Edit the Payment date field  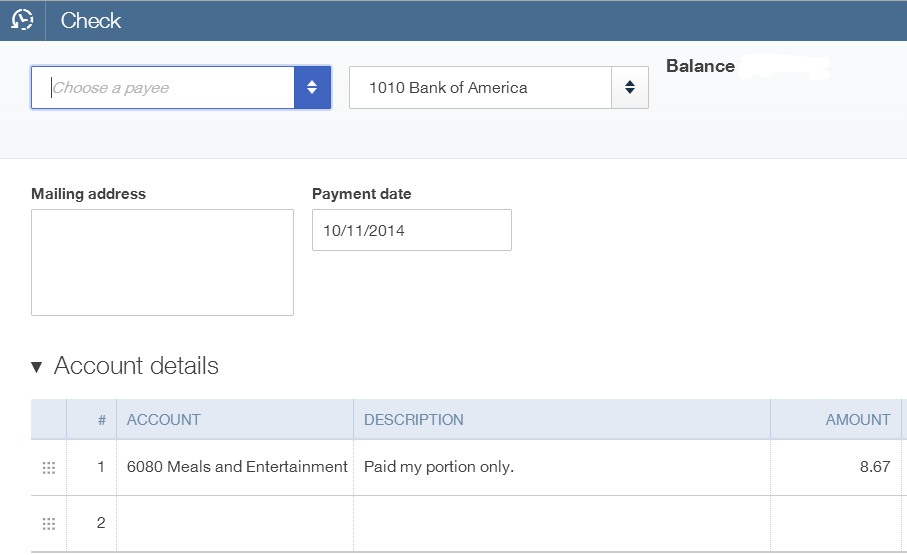pyautogui.click(x=412, y=230)
